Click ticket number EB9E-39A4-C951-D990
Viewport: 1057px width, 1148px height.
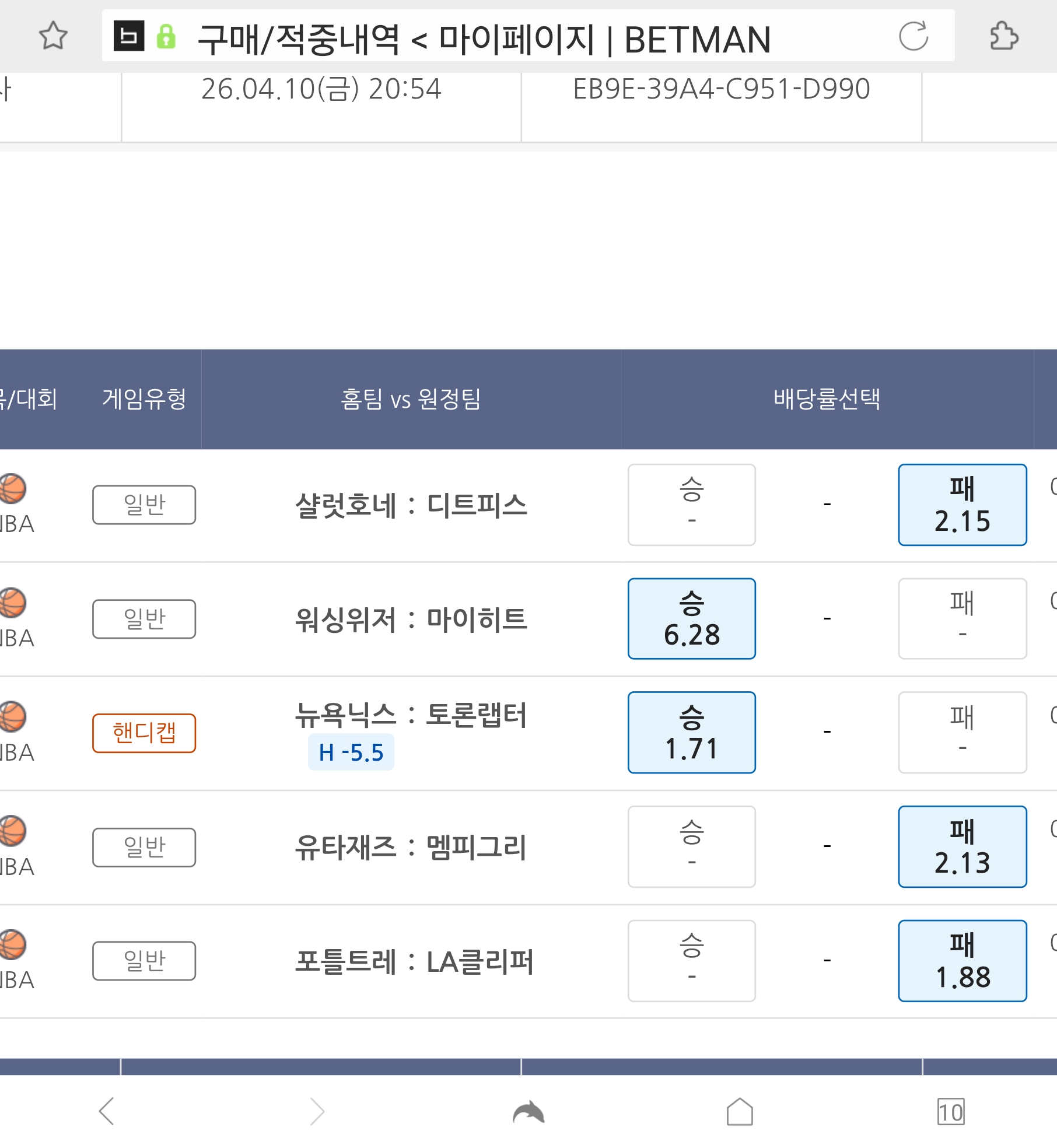coord(722,89)
